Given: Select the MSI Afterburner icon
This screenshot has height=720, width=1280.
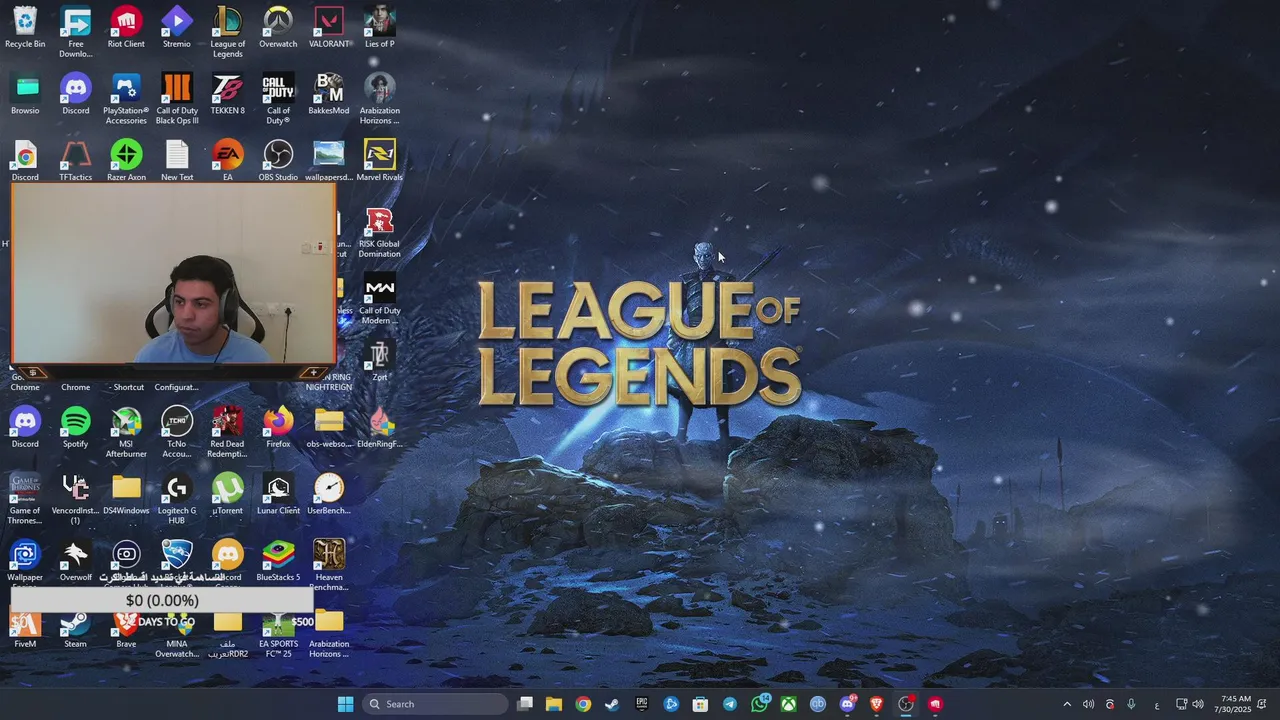Looking at the screenshot, I should [126, 432].
